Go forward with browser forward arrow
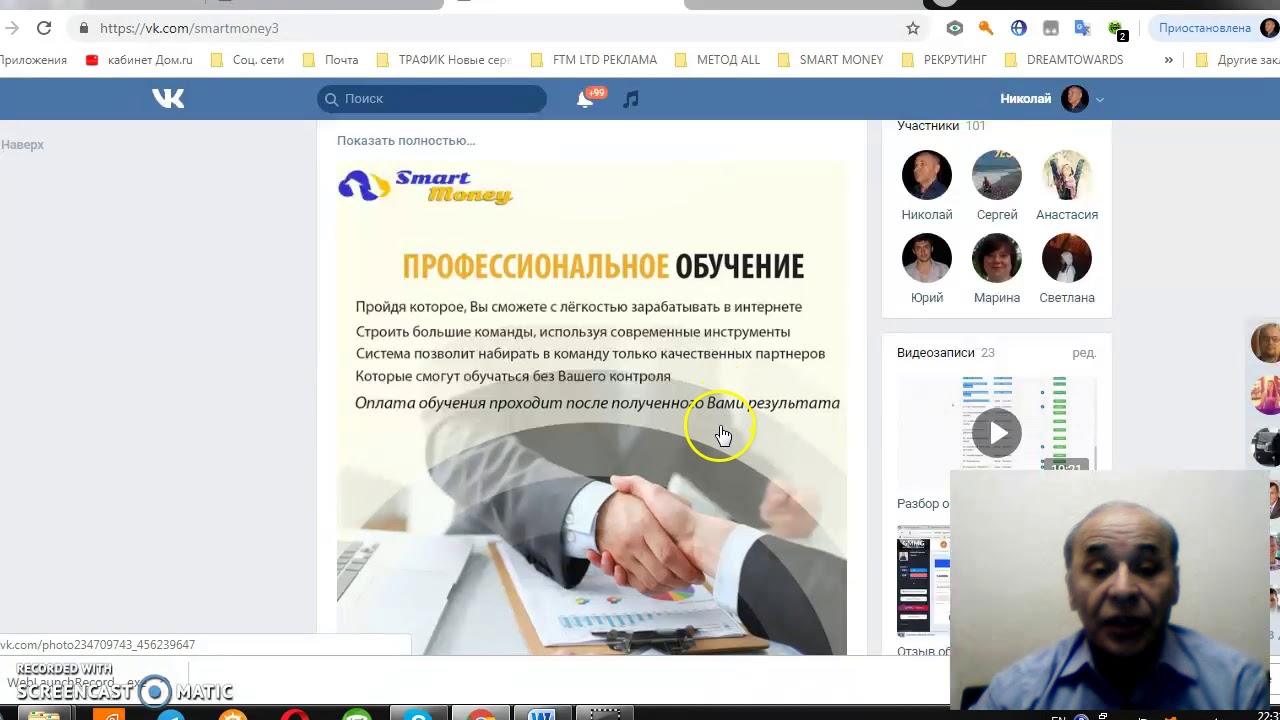Screen dimensions: 1280x720 tap(12, 28)
